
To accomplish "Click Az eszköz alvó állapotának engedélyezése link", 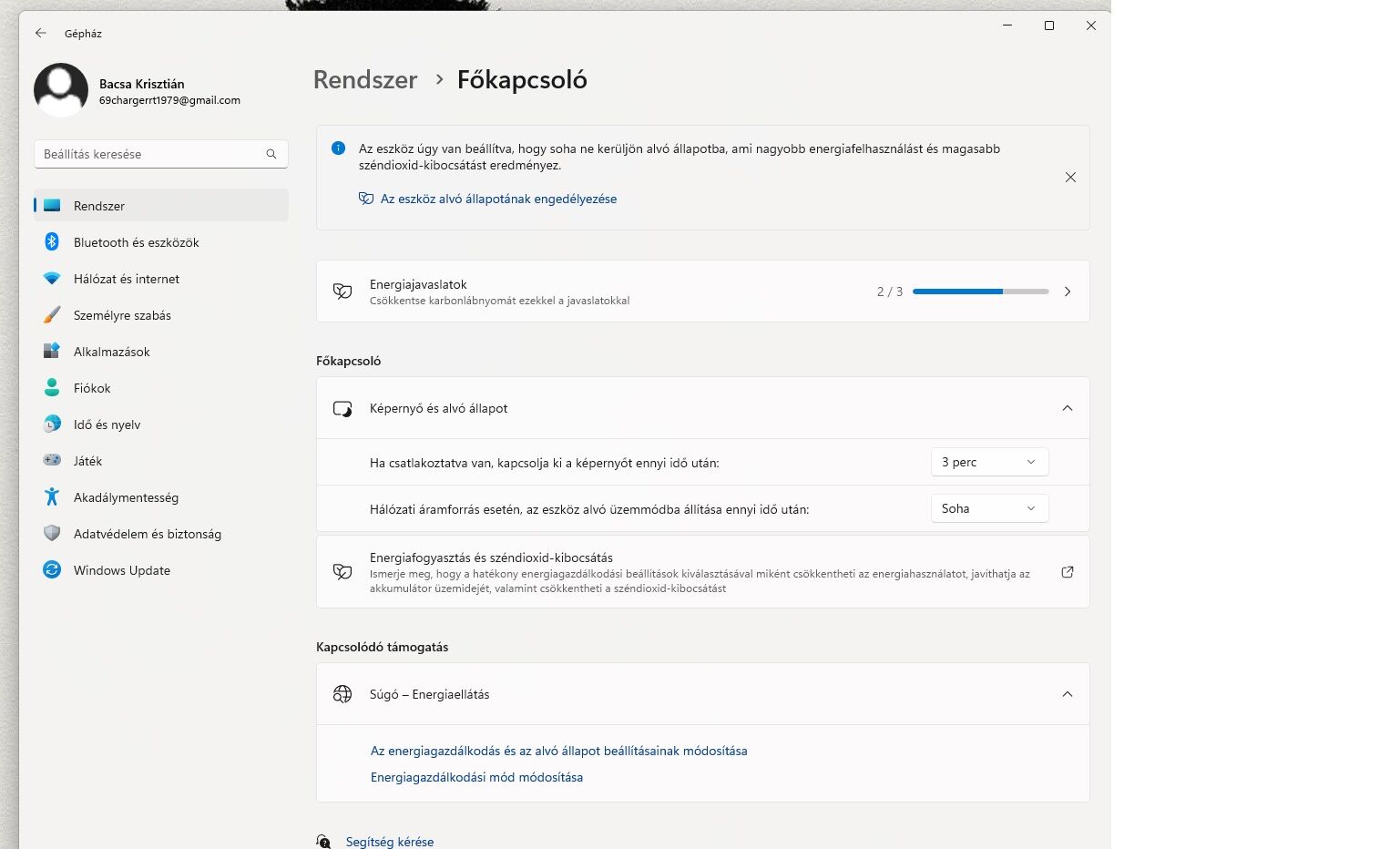I will (x=498, y=199).
